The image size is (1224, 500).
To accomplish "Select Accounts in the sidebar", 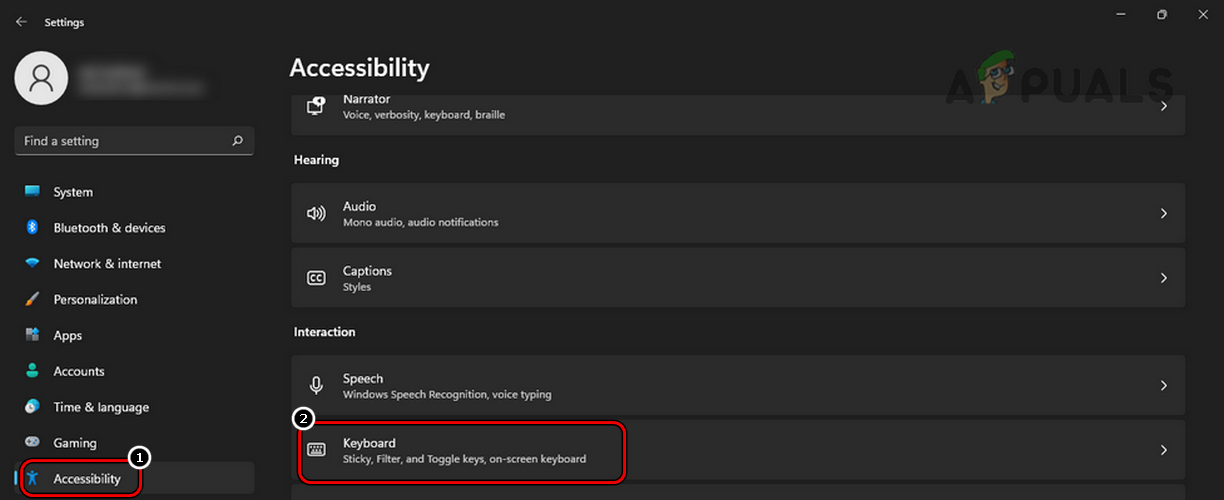I will tap(79, 372).
